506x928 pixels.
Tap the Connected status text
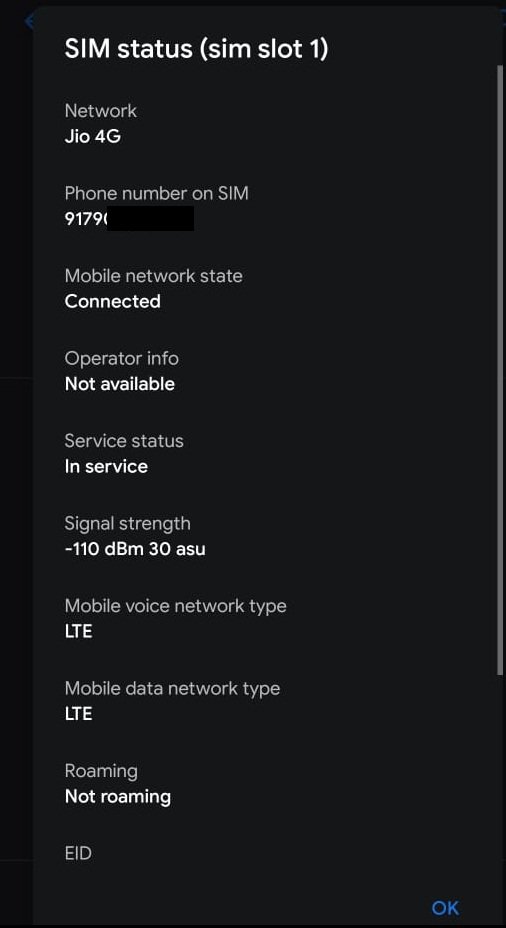(112, 301)
